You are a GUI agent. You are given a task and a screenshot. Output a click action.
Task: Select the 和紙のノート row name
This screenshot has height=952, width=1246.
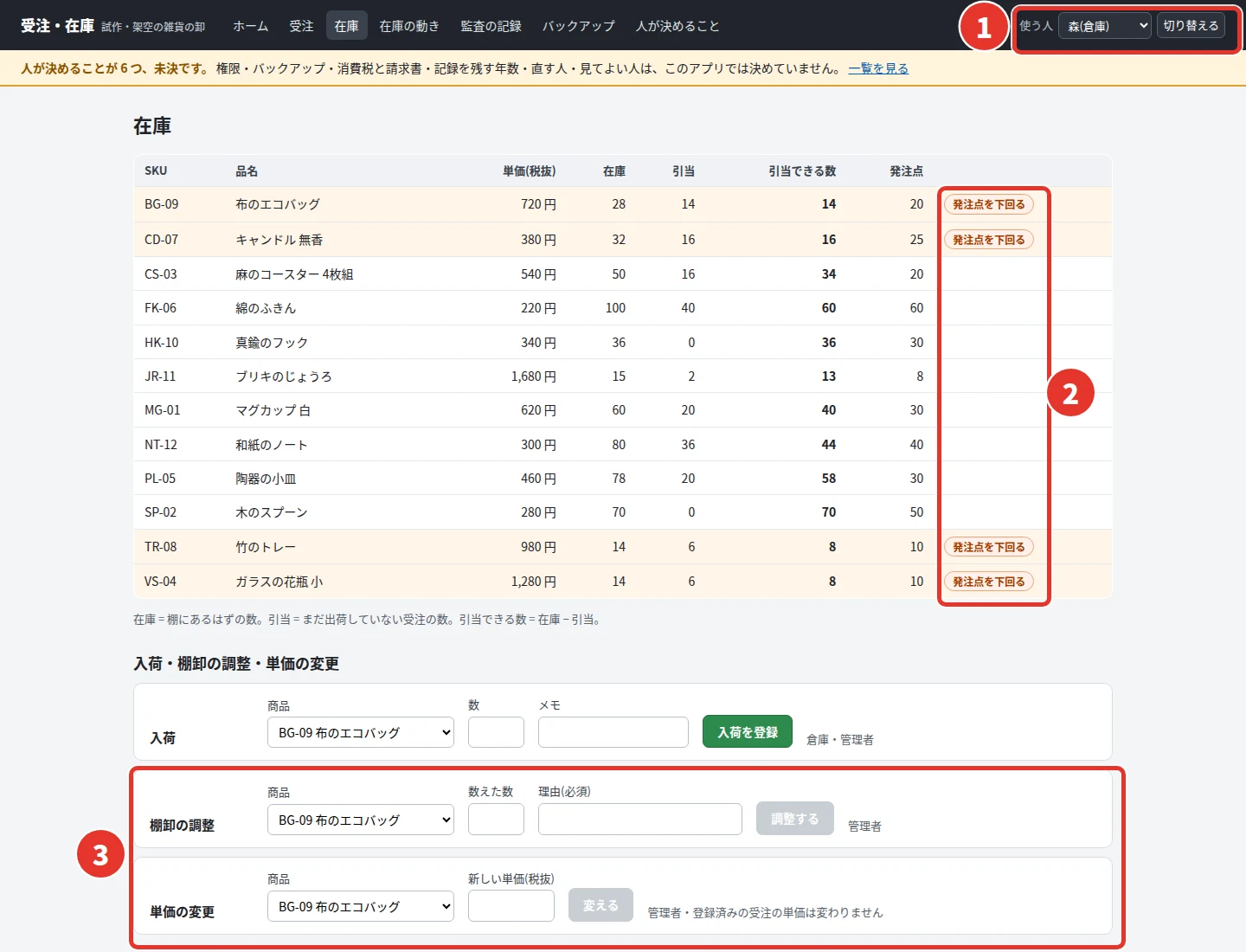pos(272,445)
